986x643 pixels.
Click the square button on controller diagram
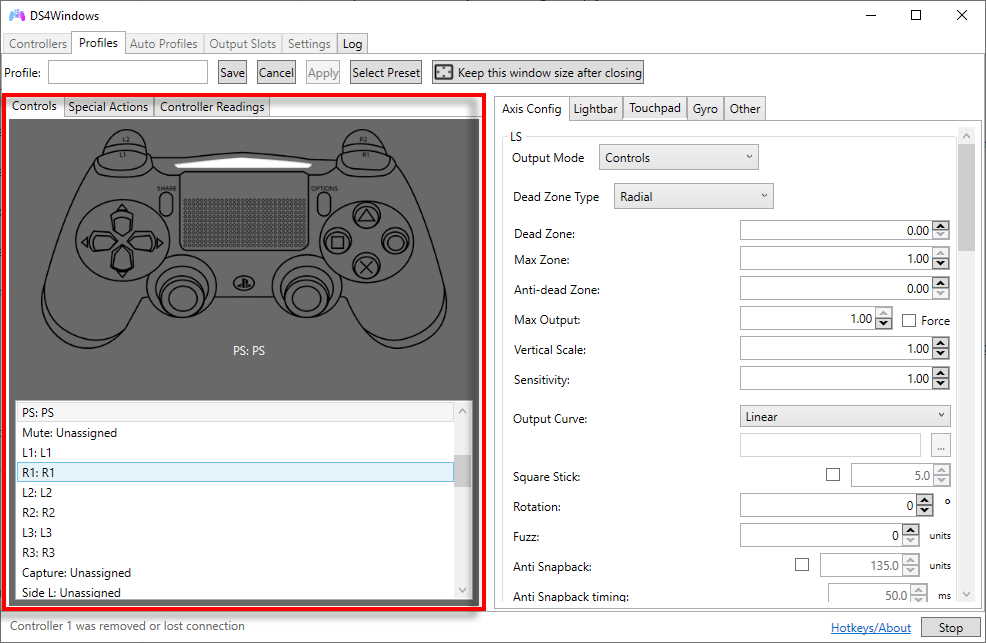click(x=338, y=241)
